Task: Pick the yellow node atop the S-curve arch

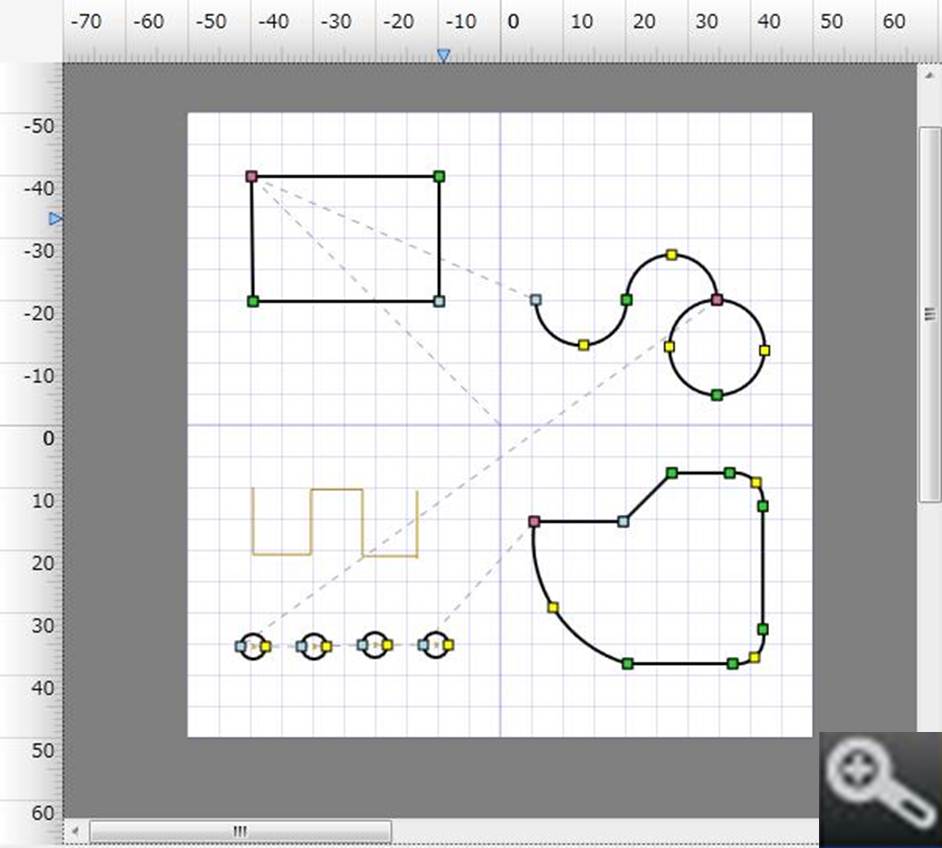Action: tap(672, 255)
